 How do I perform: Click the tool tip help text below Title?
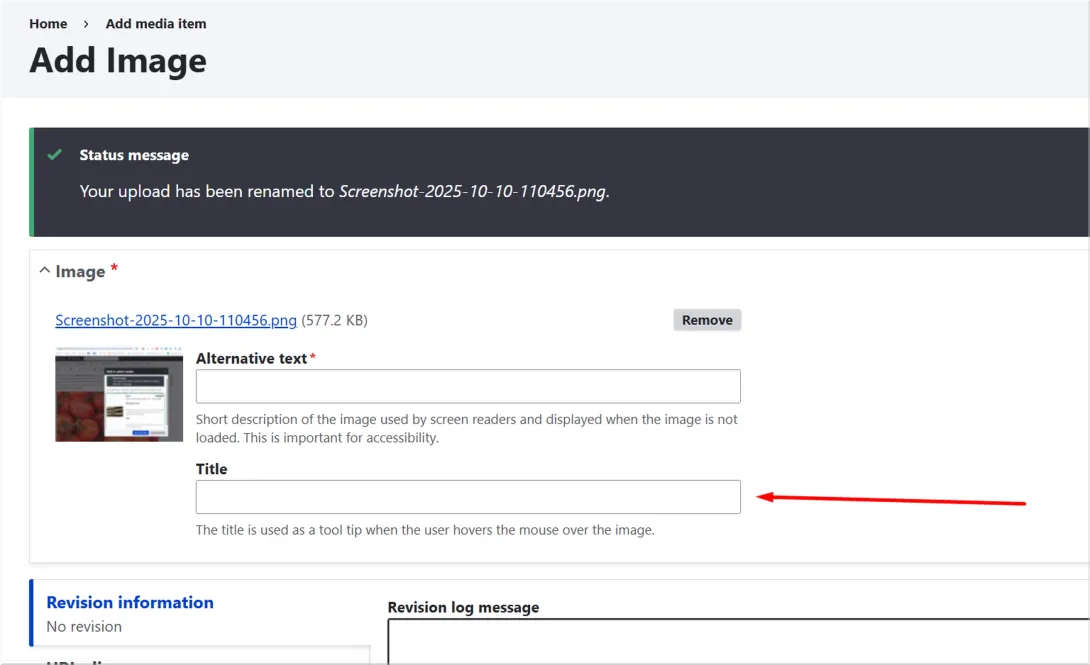pos(425,530)
